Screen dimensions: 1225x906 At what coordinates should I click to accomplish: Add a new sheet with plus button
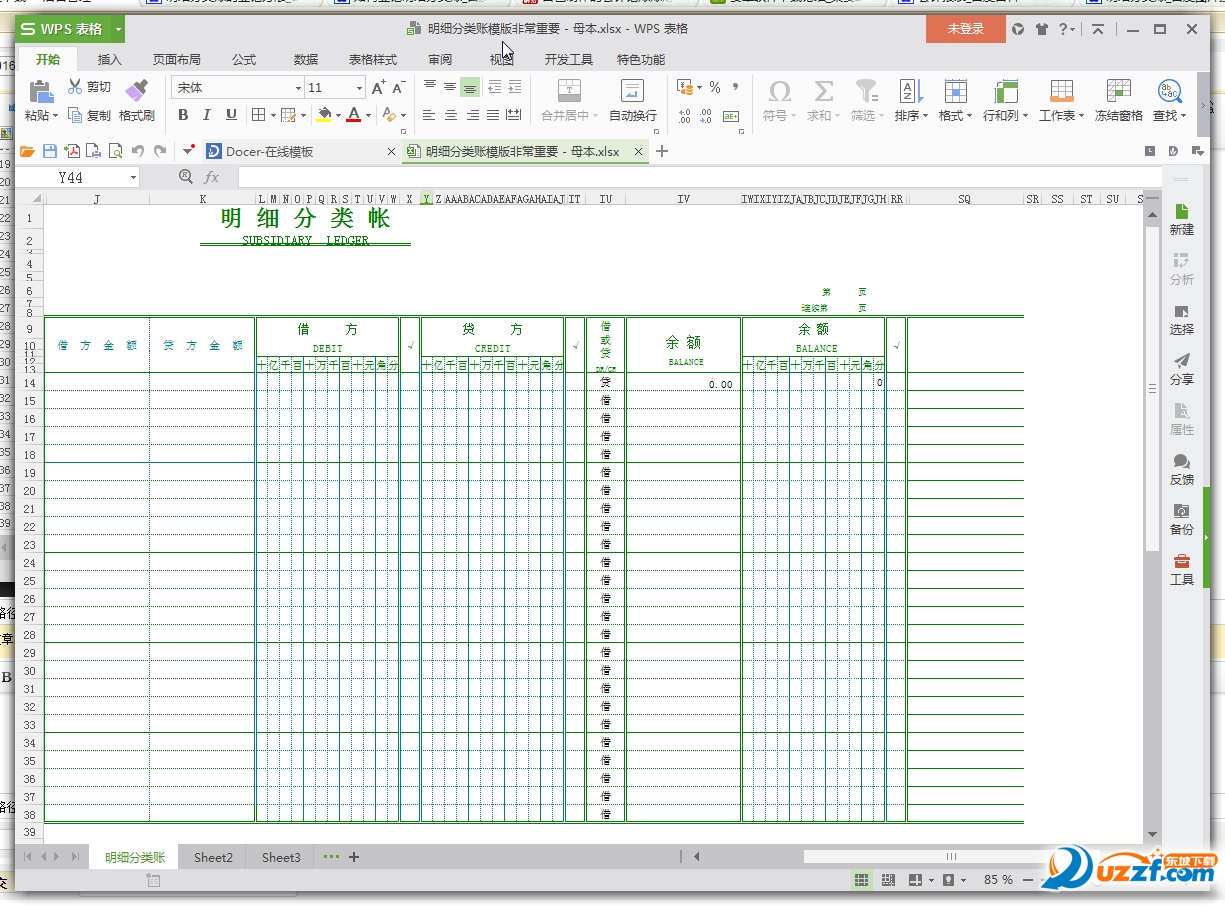[354, 857]
